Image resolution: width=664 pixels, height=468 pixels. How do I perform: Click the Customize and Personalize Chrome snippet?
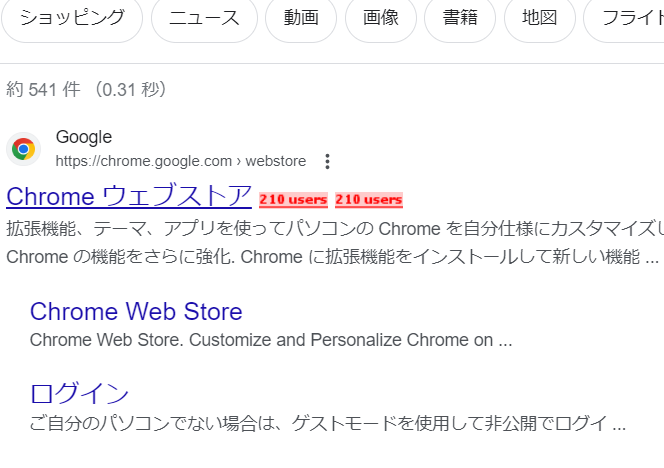270,340
